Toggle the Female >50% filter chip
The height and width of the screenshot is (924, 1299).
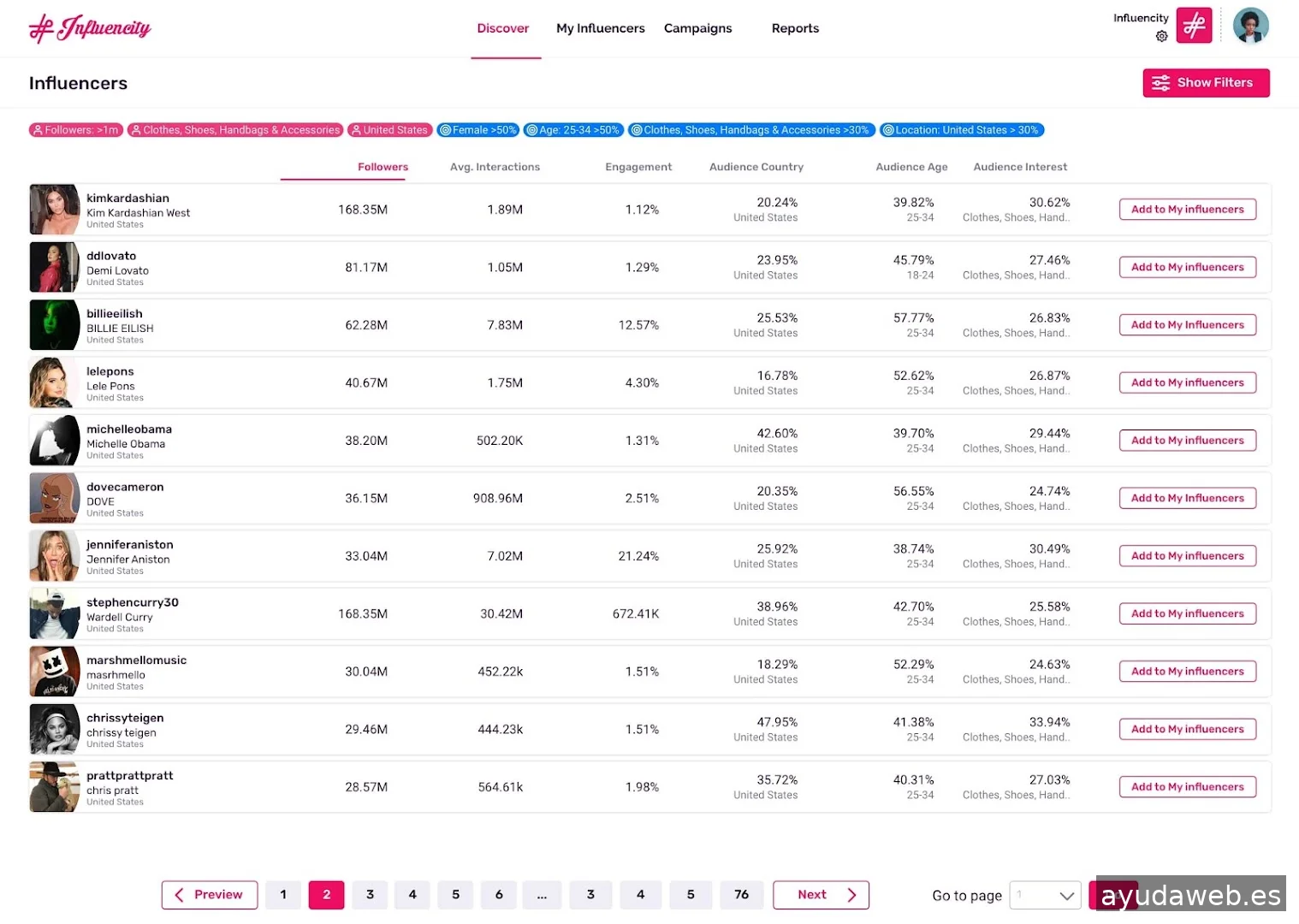click(x=477, y=130)
